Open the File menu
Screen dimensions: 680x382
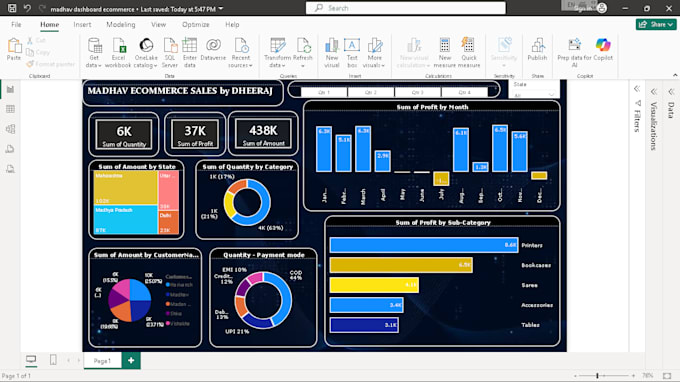point(16,25)
